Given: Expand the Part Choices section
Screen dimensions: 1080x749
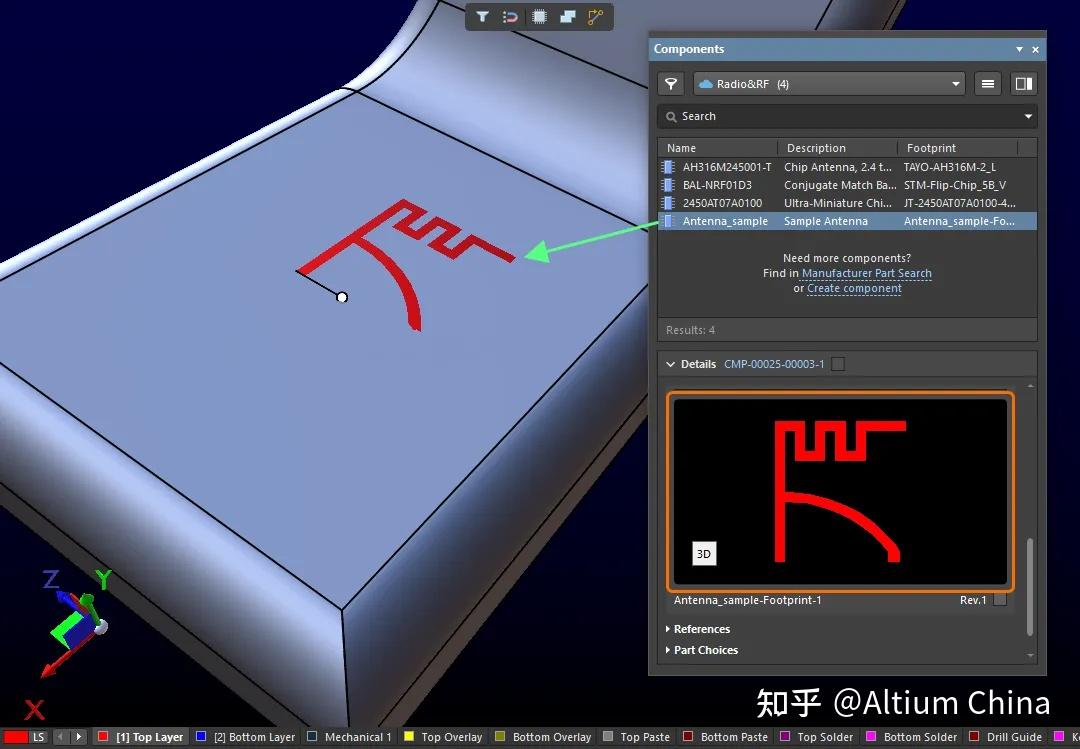Looking at the screenshot, I should 701,650.
